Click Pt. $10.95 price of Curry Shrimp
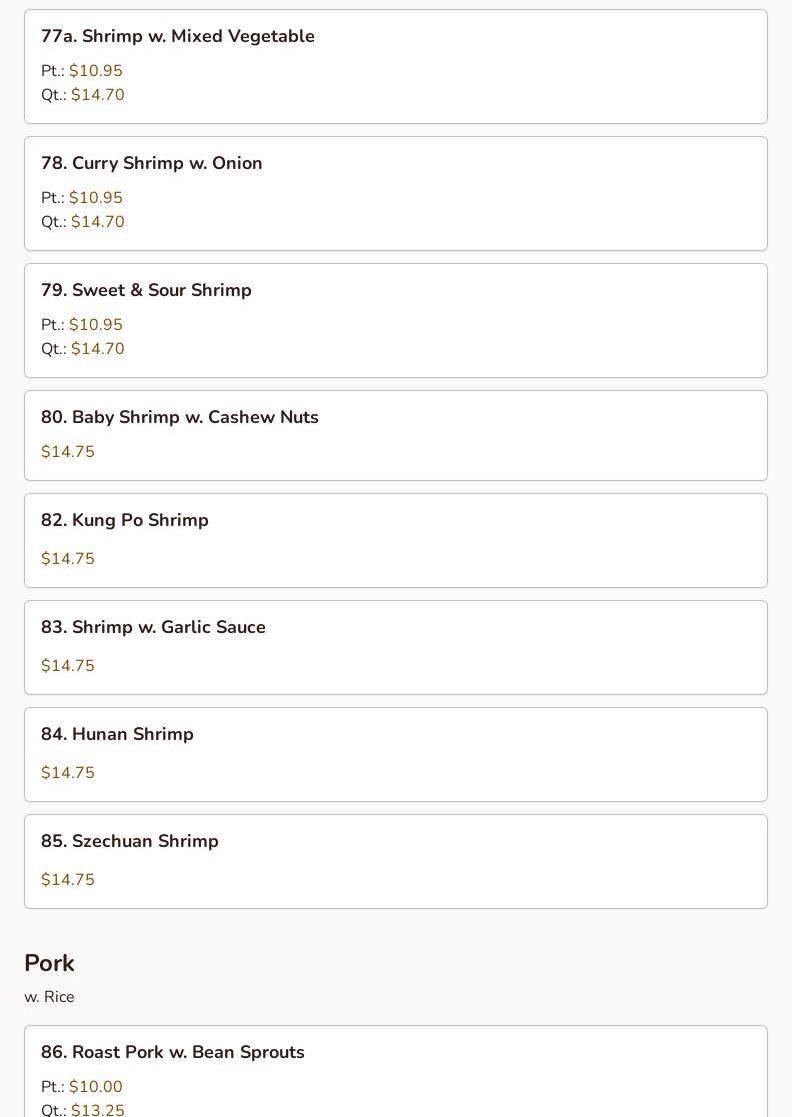The height and width of the screenshot is (1117, 792). pyautogui.click(x=95, y=198)
